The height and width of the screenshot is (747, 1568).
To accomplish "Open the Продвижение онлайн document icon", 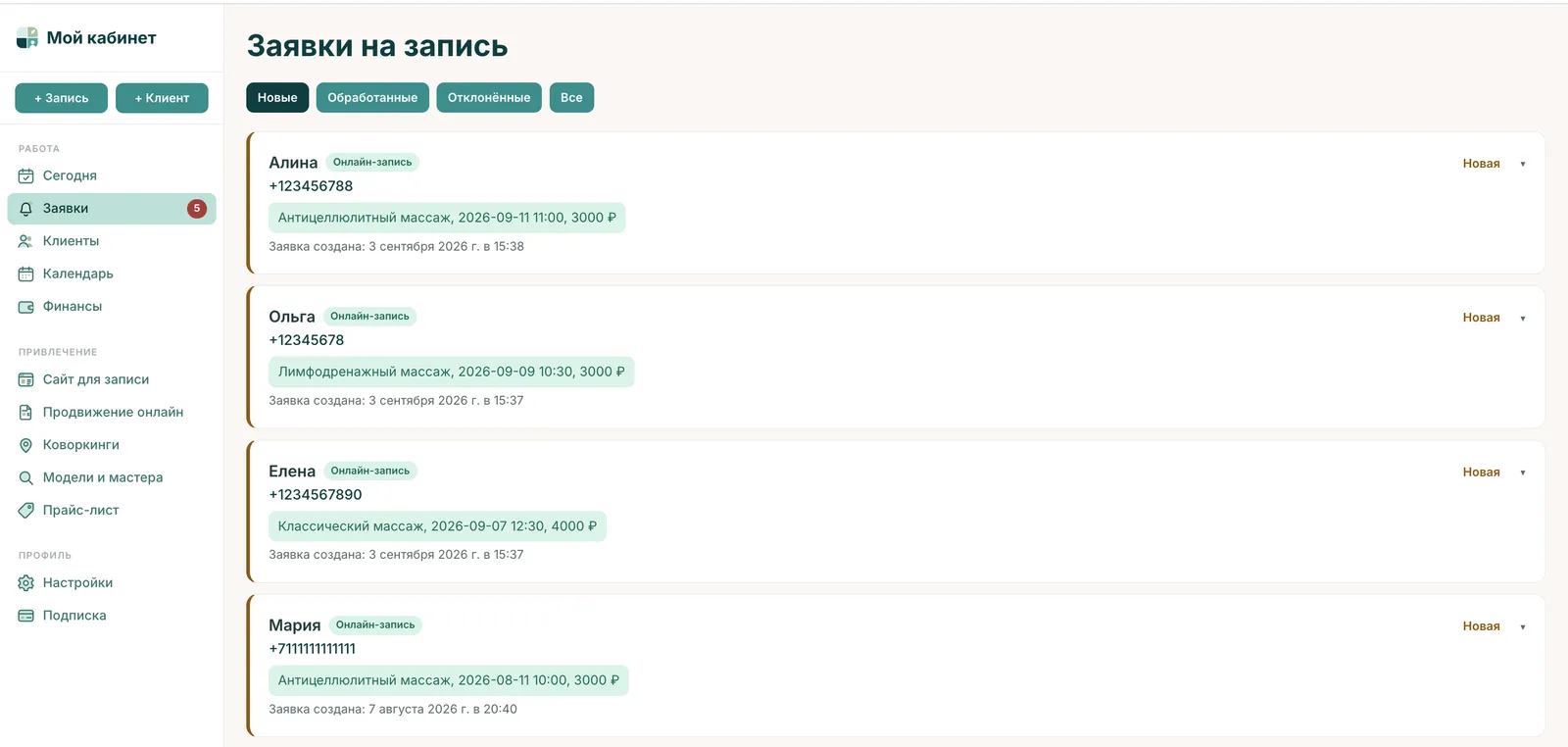I will coord(26,413).
